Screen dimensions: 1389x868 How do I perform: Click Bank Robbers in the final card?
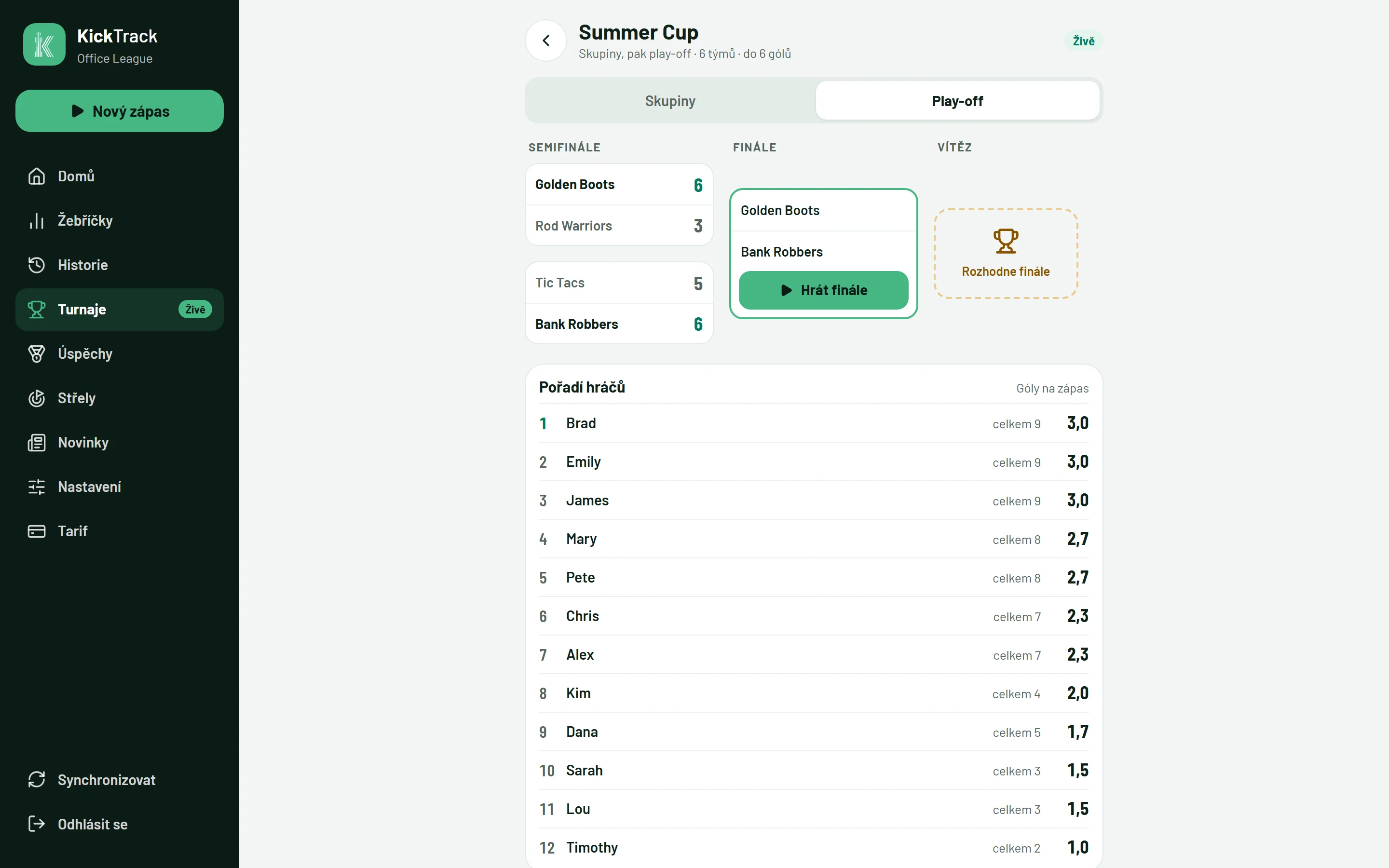pyautogui.click(x=823, y=252)
